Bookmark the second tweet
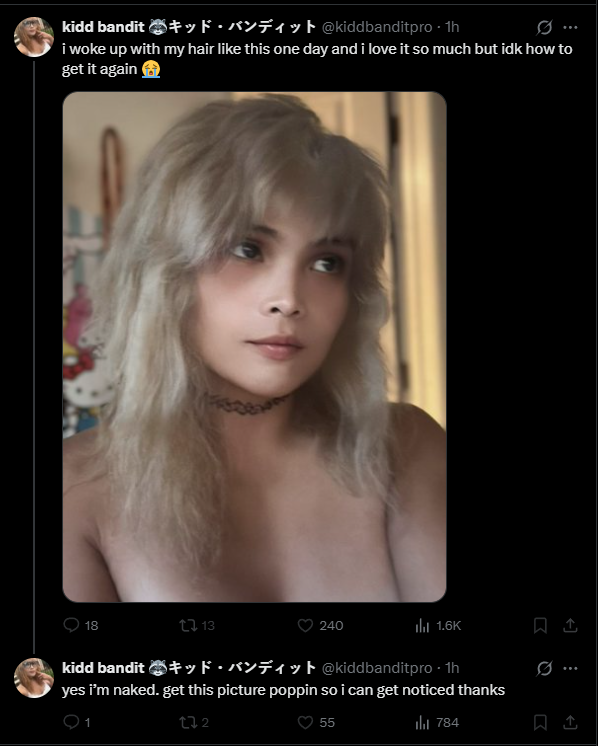This screenshot has width=598, height=746. click(x=540, y=722)
